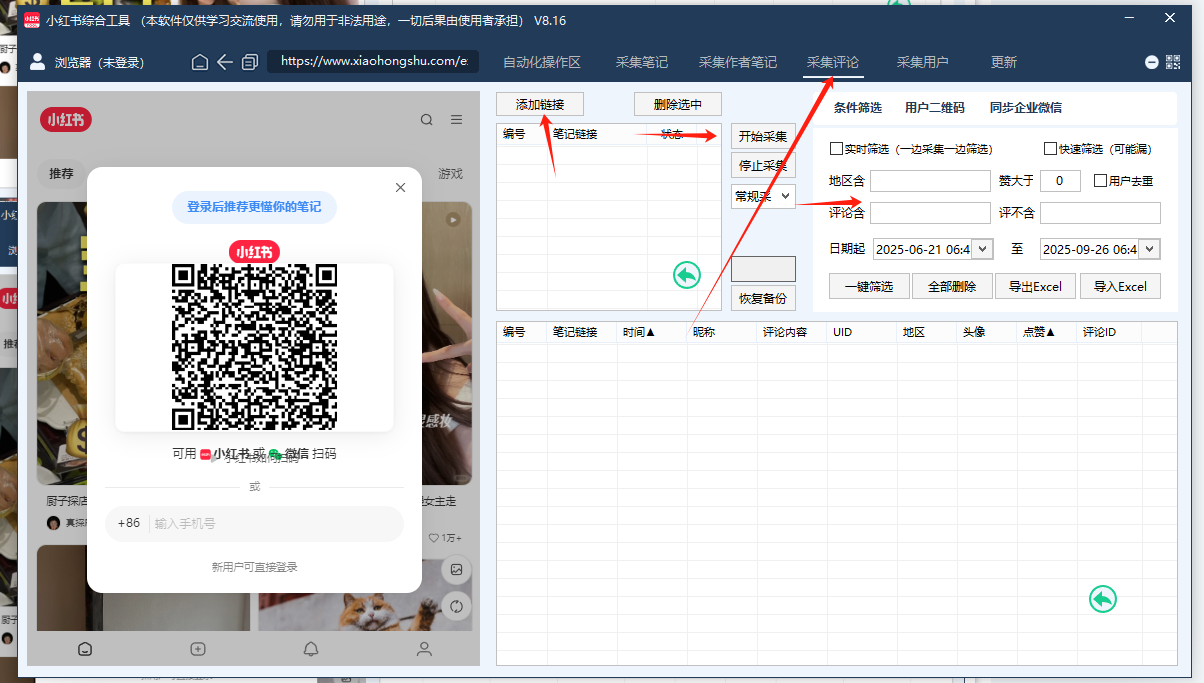
Task: Click the 添加链接 button
Action: click(540, 104)
